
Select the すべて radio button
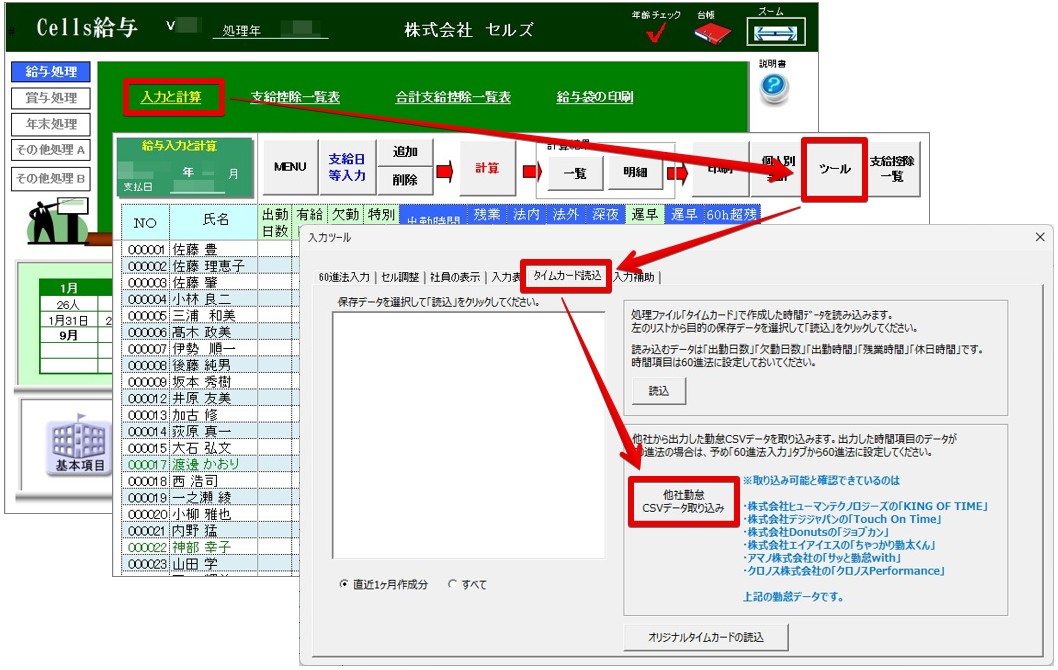tap(453, 584)
